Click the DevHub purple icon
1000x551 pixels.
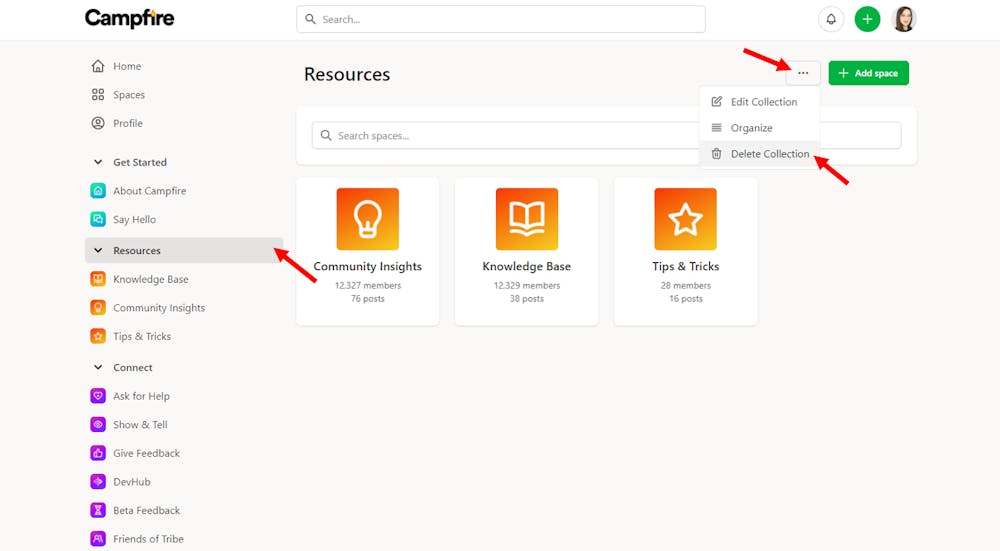pyautogui.click(x=98, y=481)
